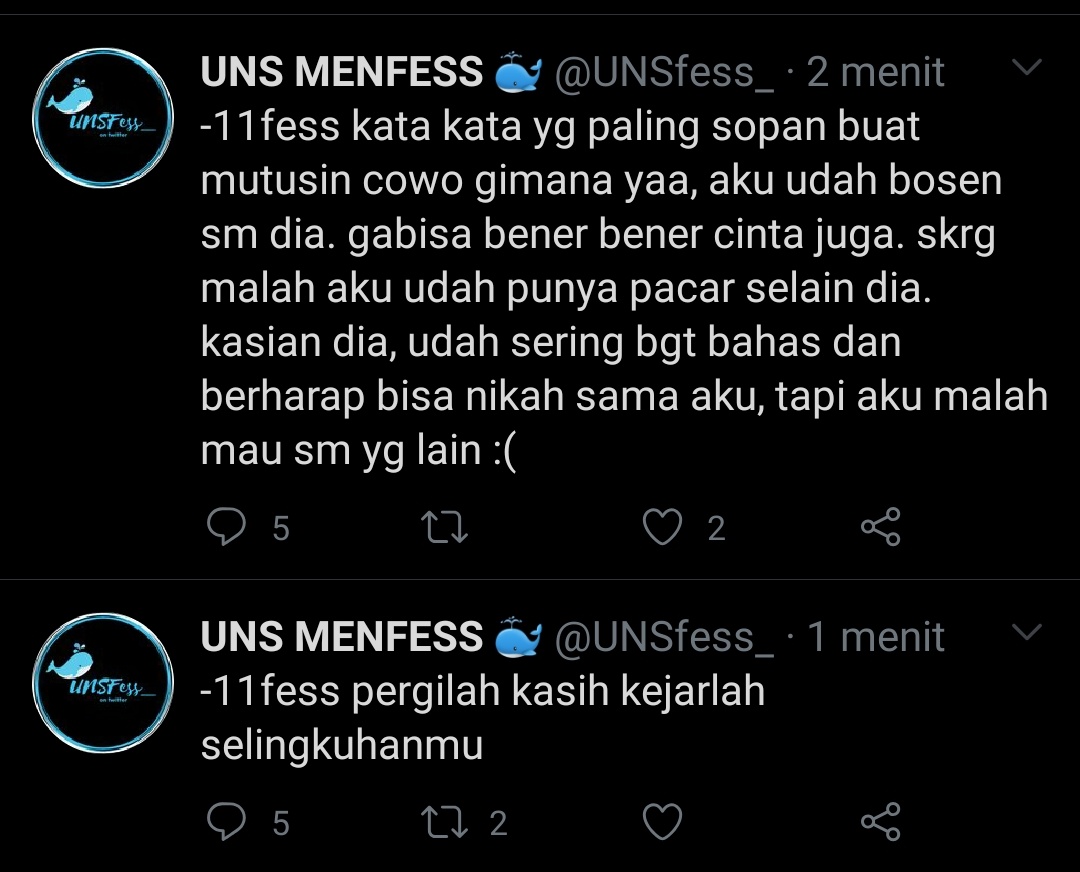Open UNS MENFESS profile name in second tweet

pos(342,636)
